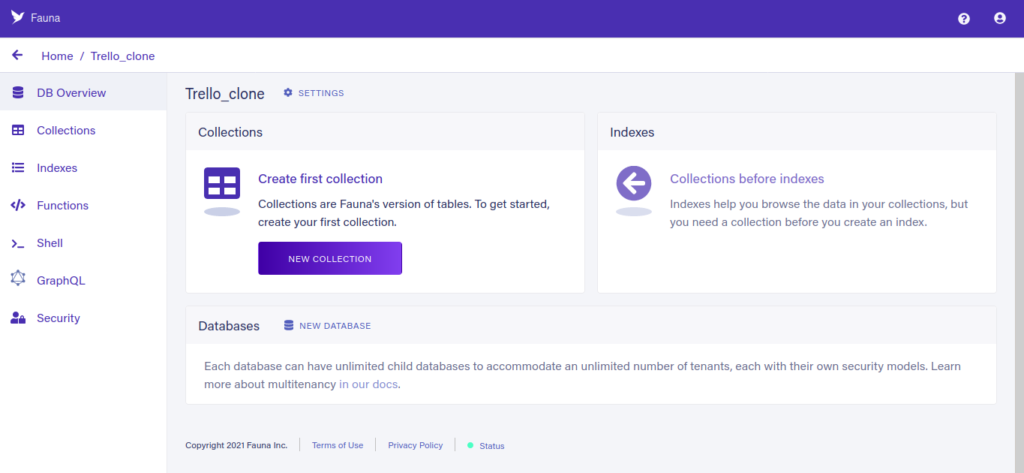The width and height of the screenshot is (1024, 473).
Task: Click the GraphQL logo icon in sidebar
Action: [x=18, y=278]
